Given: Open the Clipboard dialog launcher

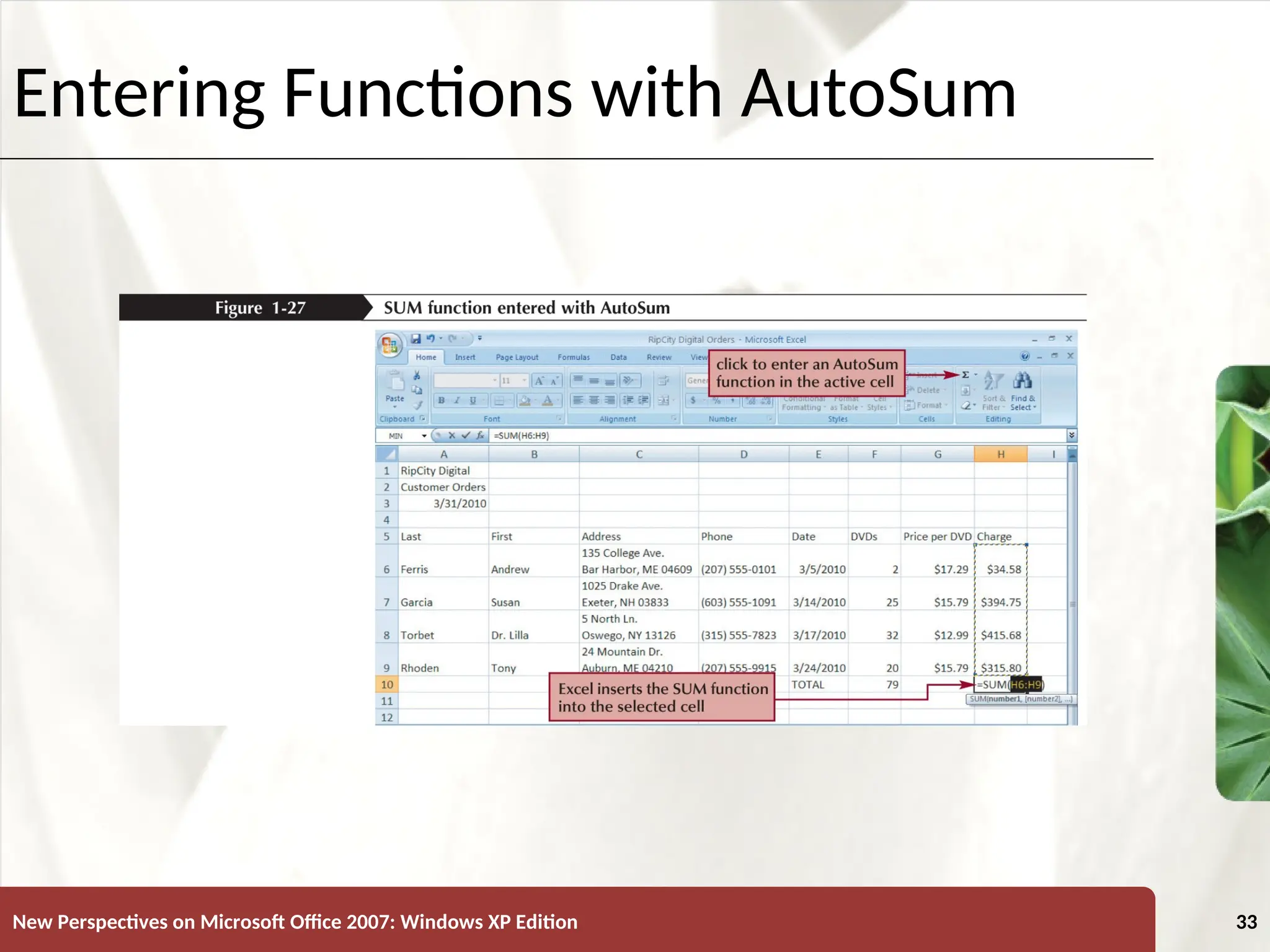Looking at the screenshot, I should (422, 418).
